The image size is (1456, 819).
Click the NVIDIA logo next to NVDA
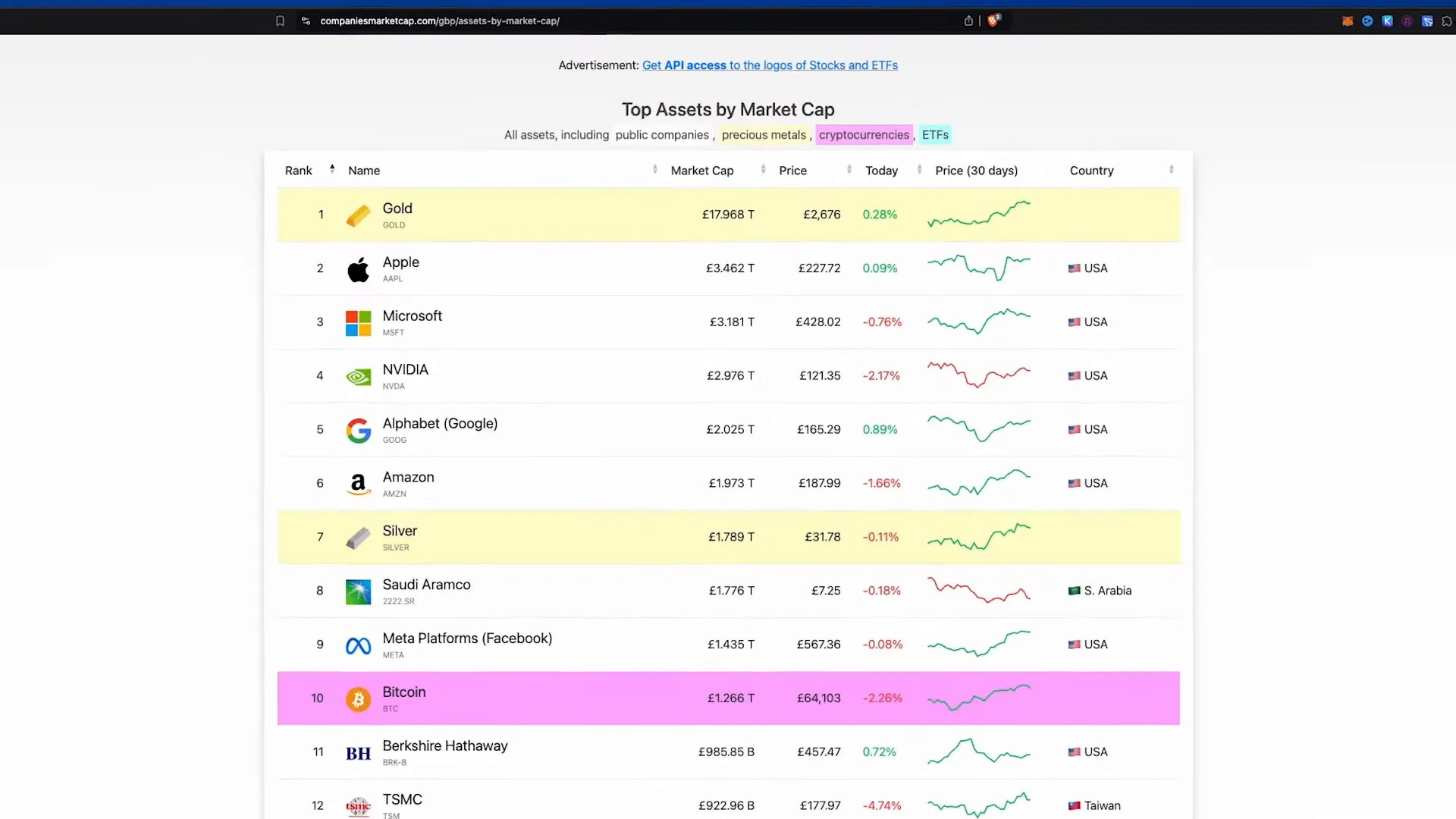point(357,376)
